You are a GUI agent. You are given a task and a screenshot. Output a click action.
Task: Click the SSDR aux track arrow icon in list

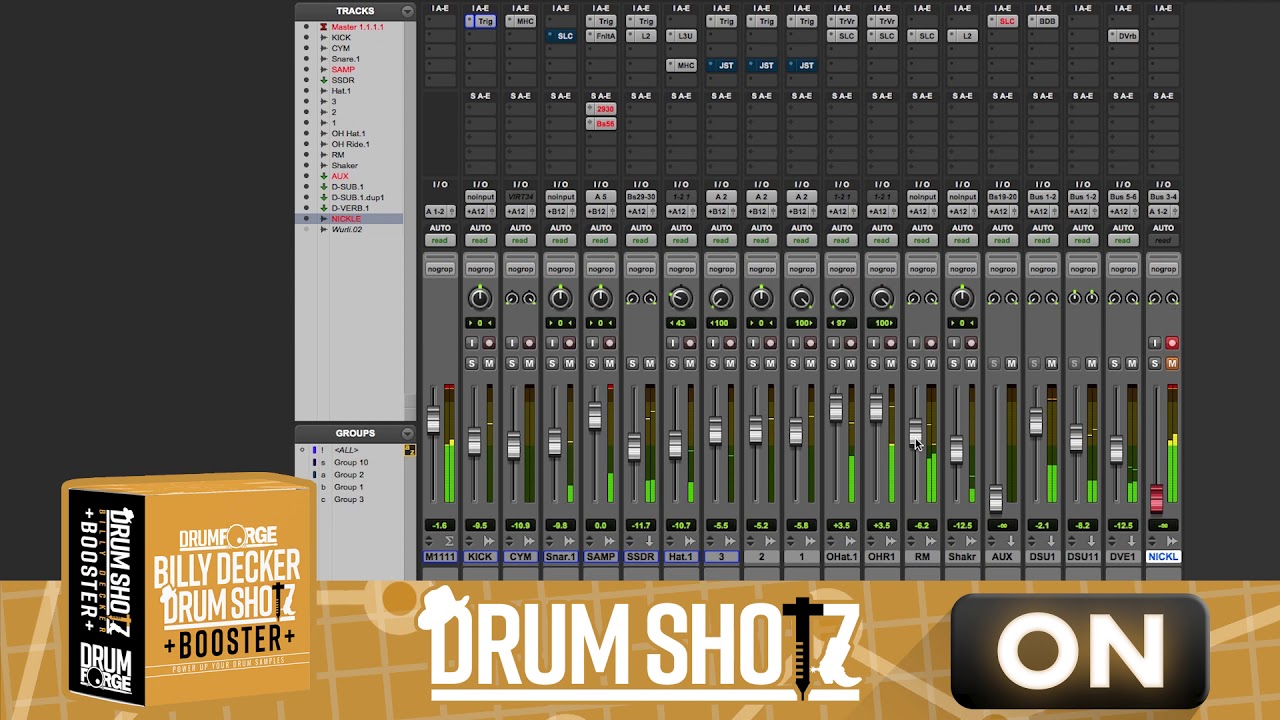click(x=324, y=80)
